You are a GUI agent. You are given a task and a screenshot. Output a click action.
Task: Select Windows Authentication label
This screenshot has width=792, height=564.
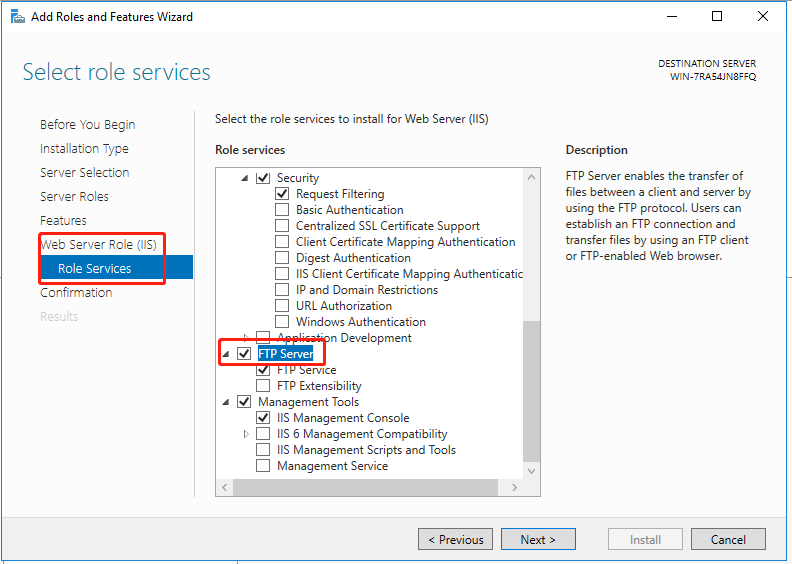tap(361, 322)
